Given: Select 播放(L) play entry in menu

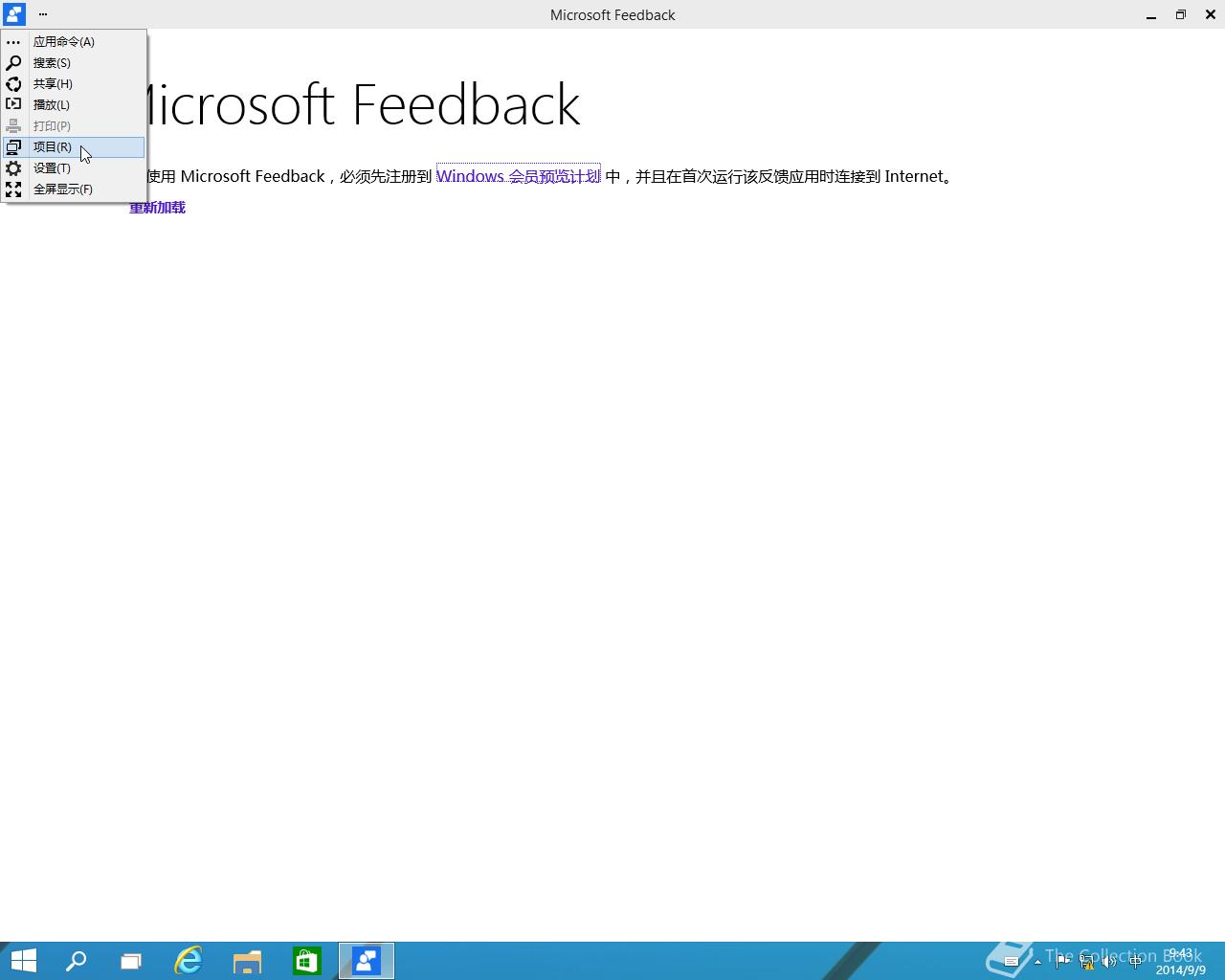Looking at the screenshot, I should click(x=74, y=105).
